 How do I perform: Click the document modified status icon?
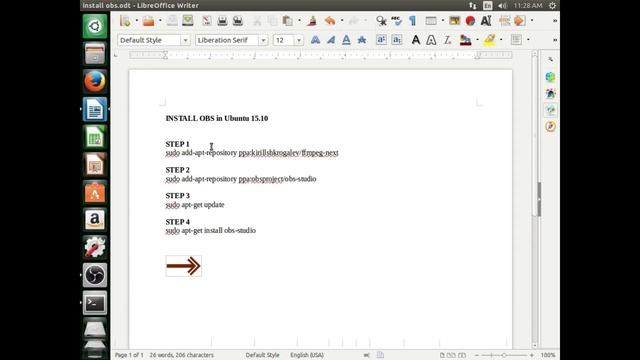[x=380, y=355]
